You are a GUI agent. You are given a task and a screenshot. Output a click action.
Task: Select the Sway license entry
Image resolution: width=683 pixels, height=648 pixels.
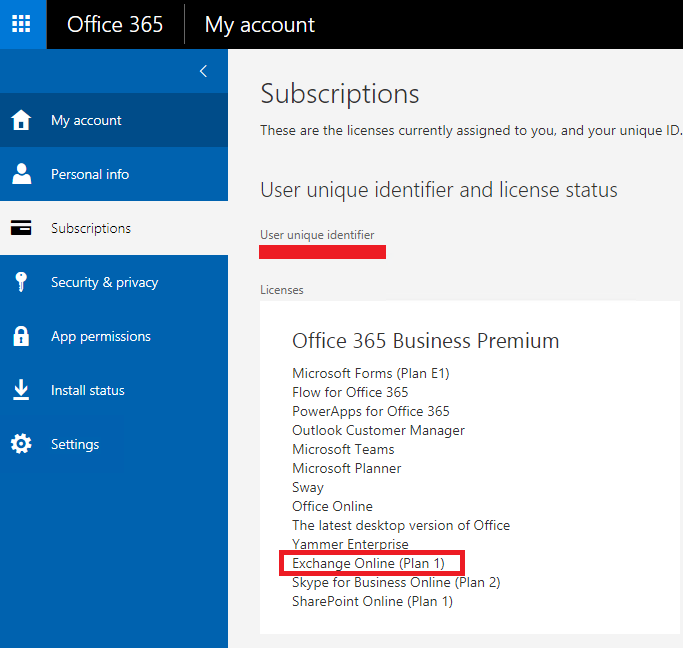click(x=308, y=488)
